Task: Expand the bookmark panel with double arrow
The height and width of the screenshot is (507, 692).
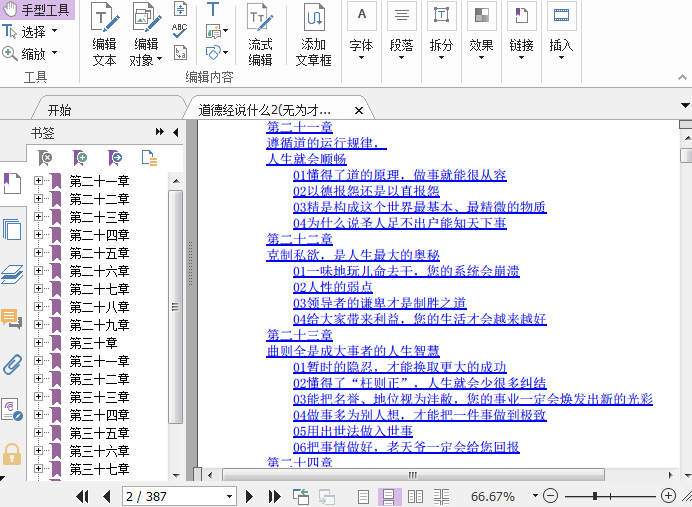Action: point(160,132)
